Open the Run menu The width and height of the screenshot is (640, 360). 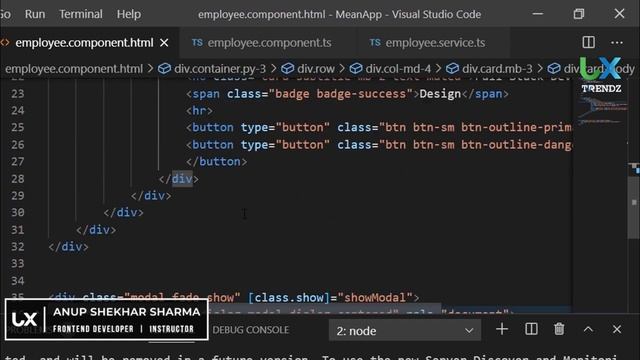coord(35,14)
